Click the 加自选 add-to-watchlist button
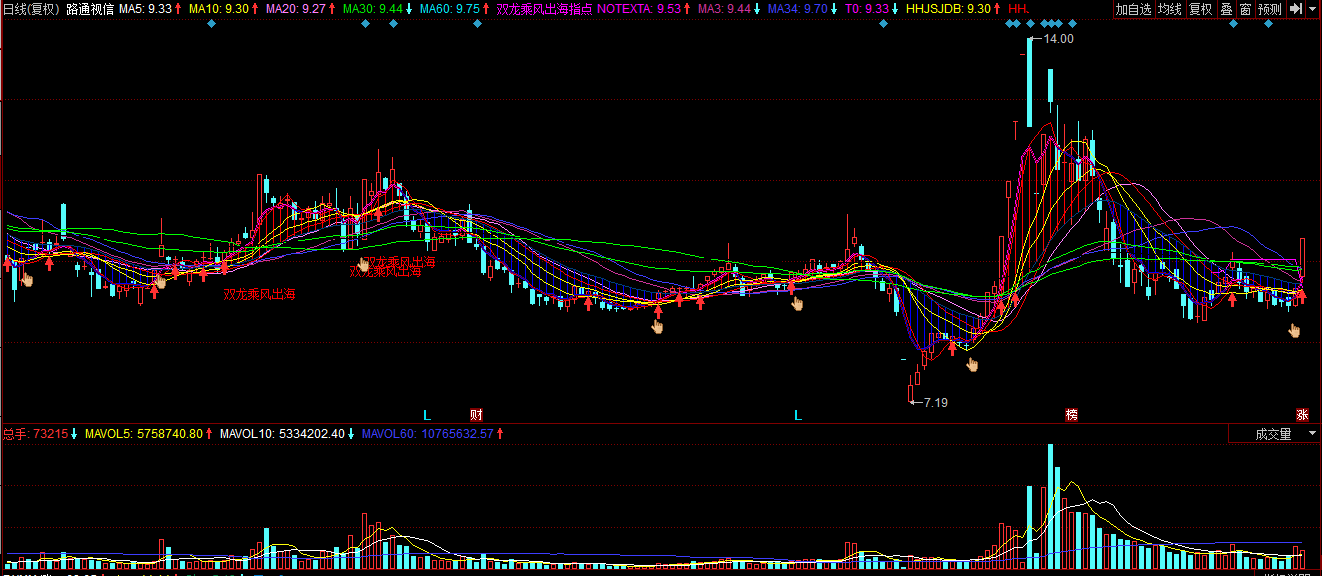1322x576 pixels. pyautogui.click(x=1133, y=9)
